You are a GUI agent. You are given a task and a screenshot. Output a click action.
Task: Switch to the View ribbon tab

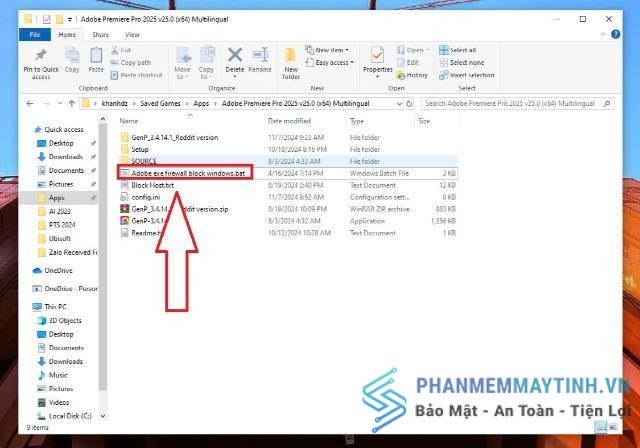click(132, 35)
